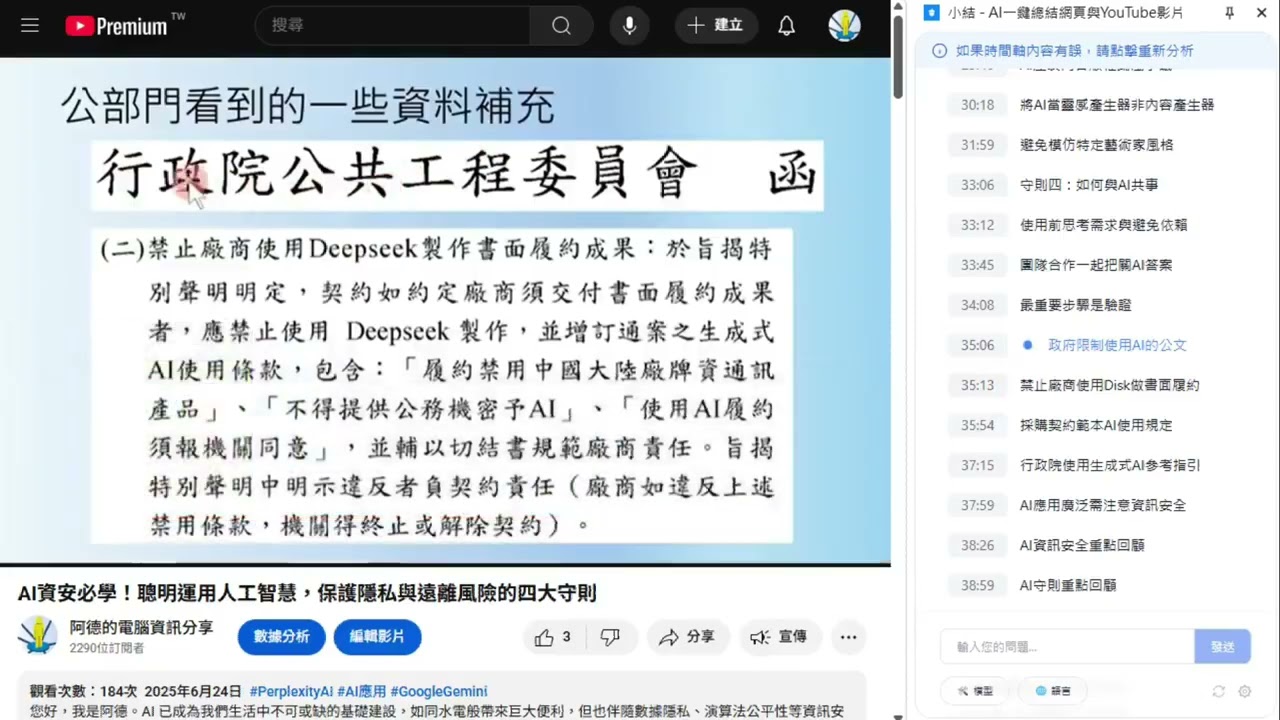Like the video with thumbs-up
The width and height of the screenshot is (1280, 720).
click(x=553, y=637)
